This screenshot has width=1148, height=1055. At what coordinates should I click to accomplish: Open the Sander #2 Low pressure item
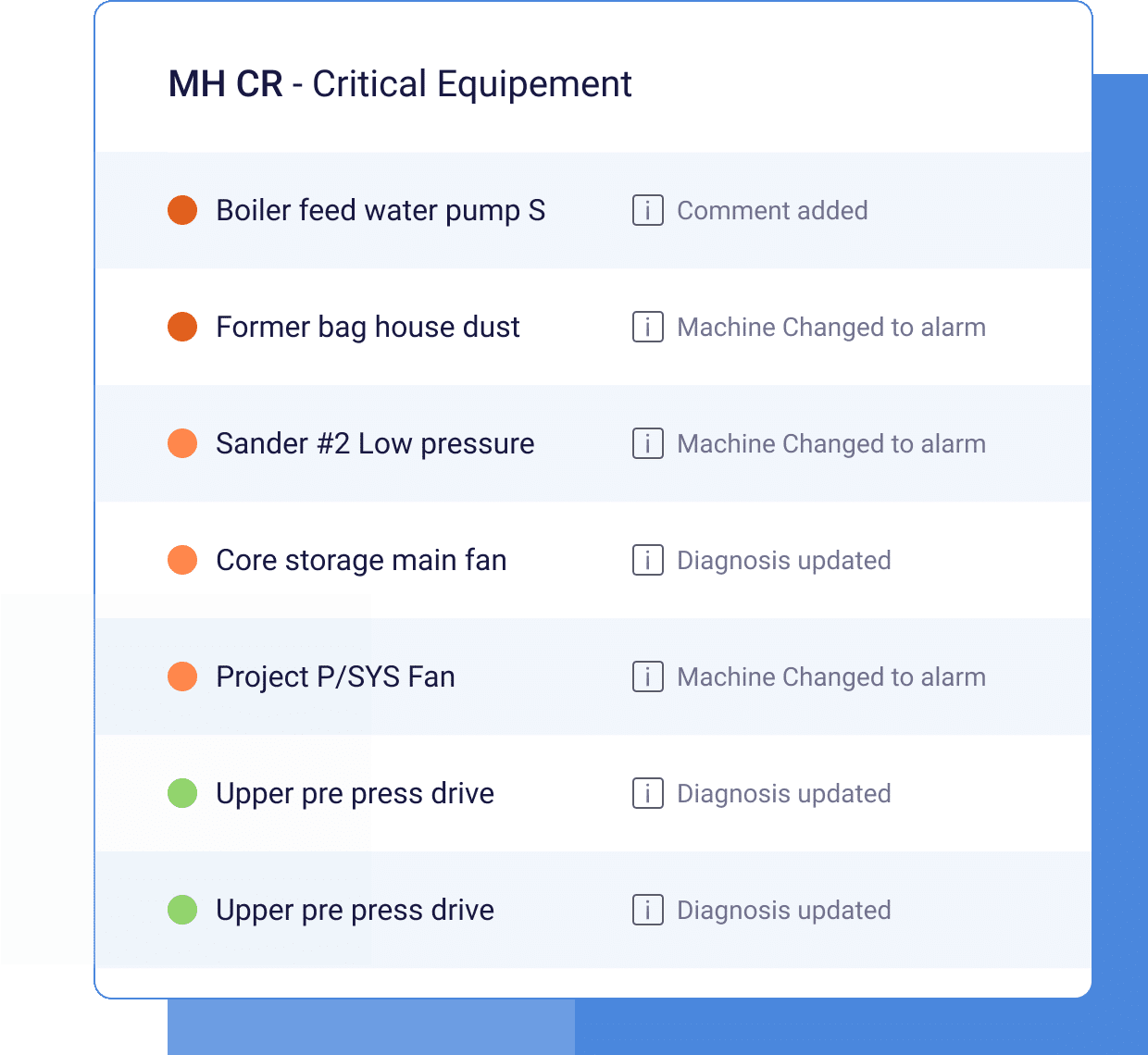(x=375, y=444)
